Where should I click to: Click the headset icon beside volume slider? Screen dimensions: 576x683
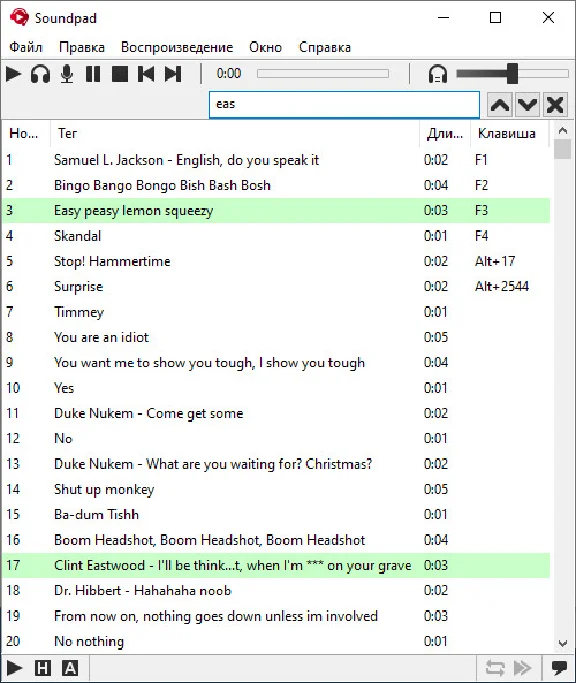click(437, 74)
